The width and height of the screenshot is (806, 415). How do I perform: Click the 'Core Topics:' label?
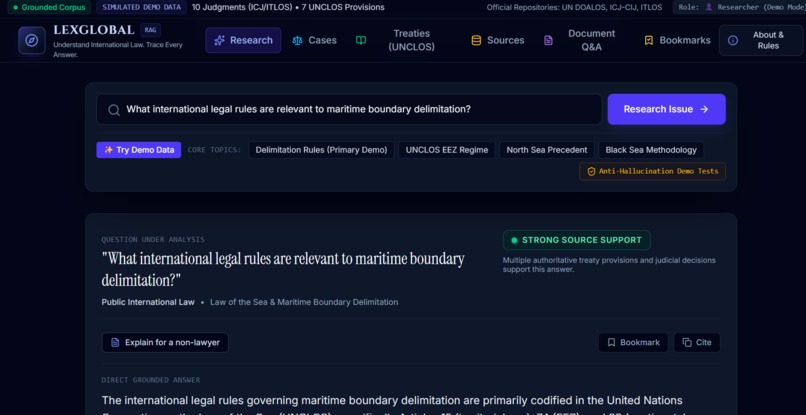(x=214, y=150)
